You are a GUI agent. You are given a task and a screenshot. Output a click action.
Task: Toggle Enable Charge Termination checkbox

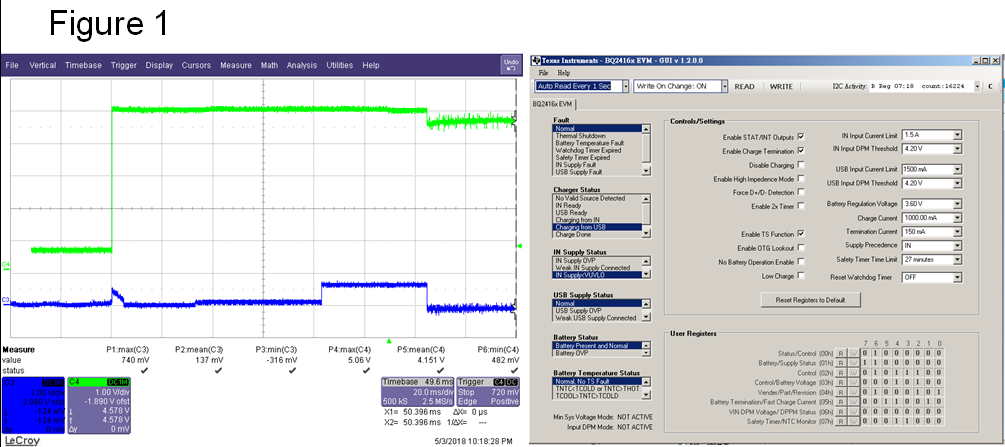[x=801, y=151]
